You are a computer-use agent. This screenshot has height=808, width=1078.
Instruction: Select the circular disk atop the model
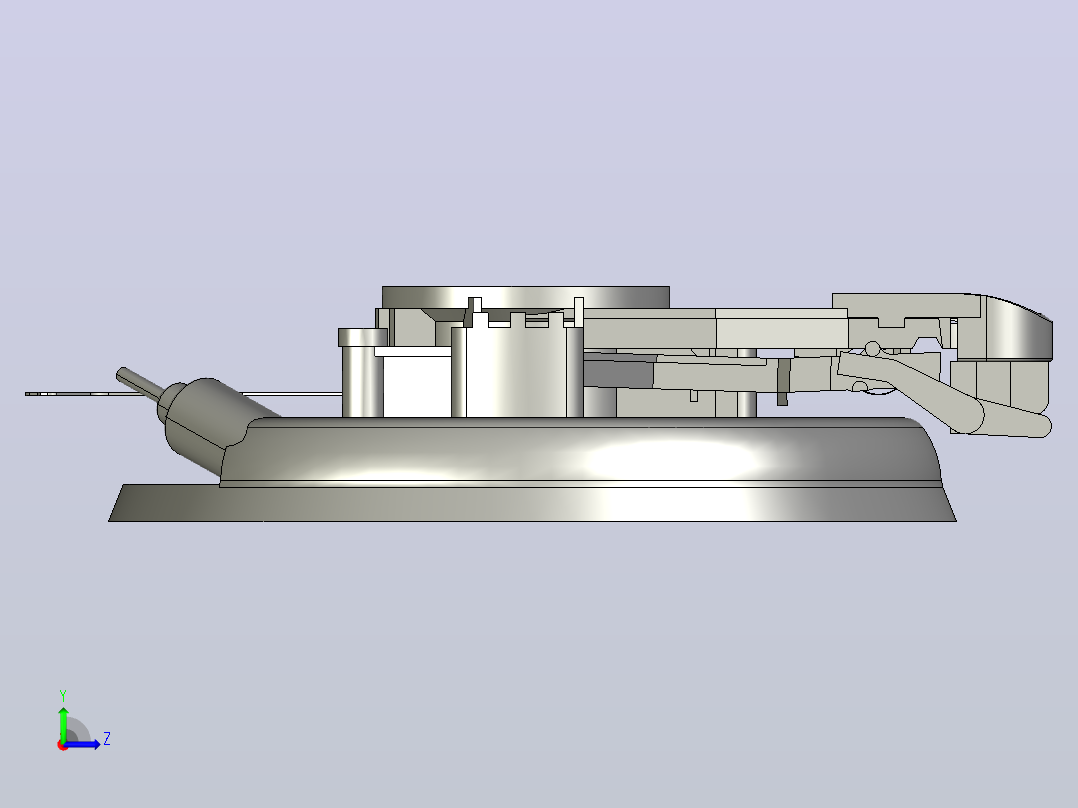(x=525, y=297)
